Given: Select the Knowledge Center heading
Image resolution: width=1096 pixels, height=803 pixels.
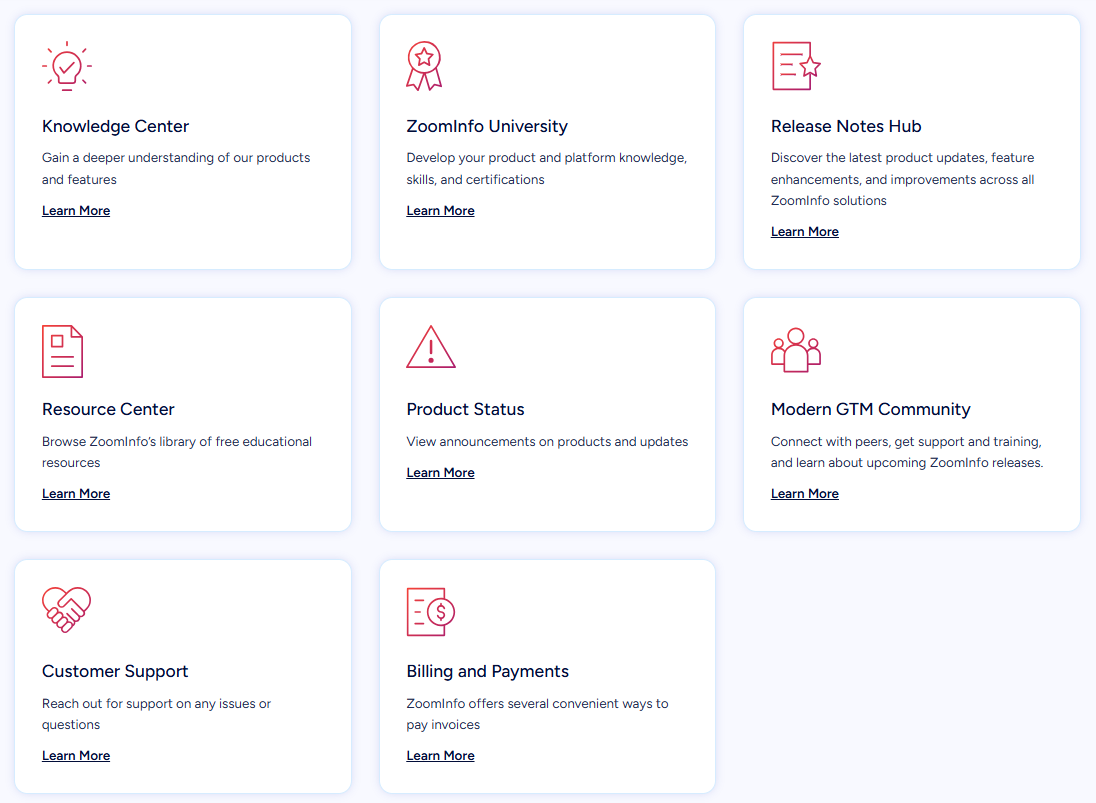Looking at the screenshot, I should pyautogui.click(x=115, y=126).
